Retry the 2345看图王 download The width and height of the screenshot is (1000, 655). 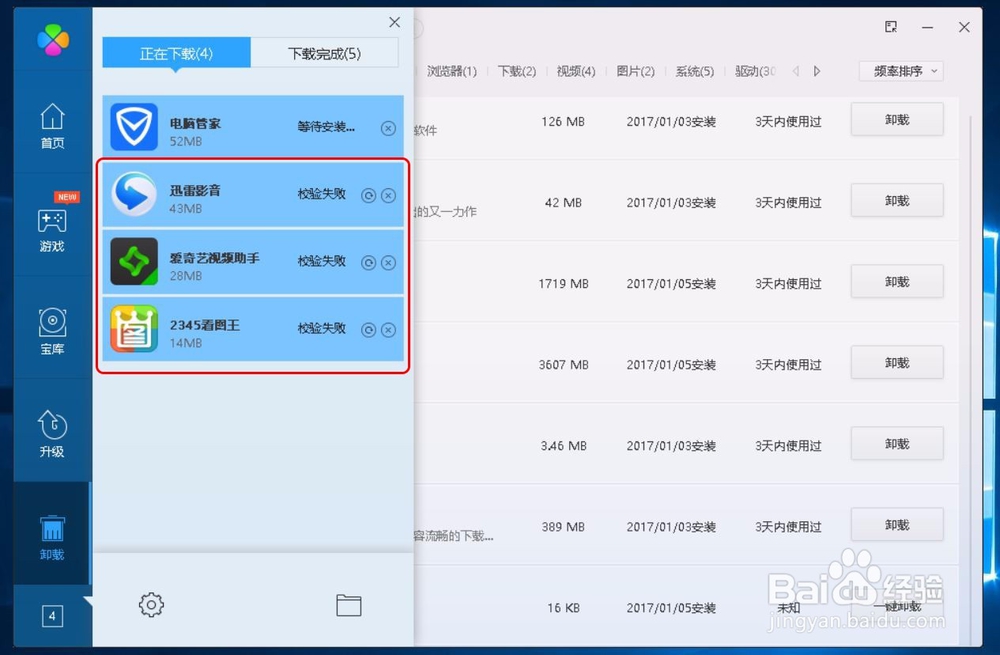(368, 329)
